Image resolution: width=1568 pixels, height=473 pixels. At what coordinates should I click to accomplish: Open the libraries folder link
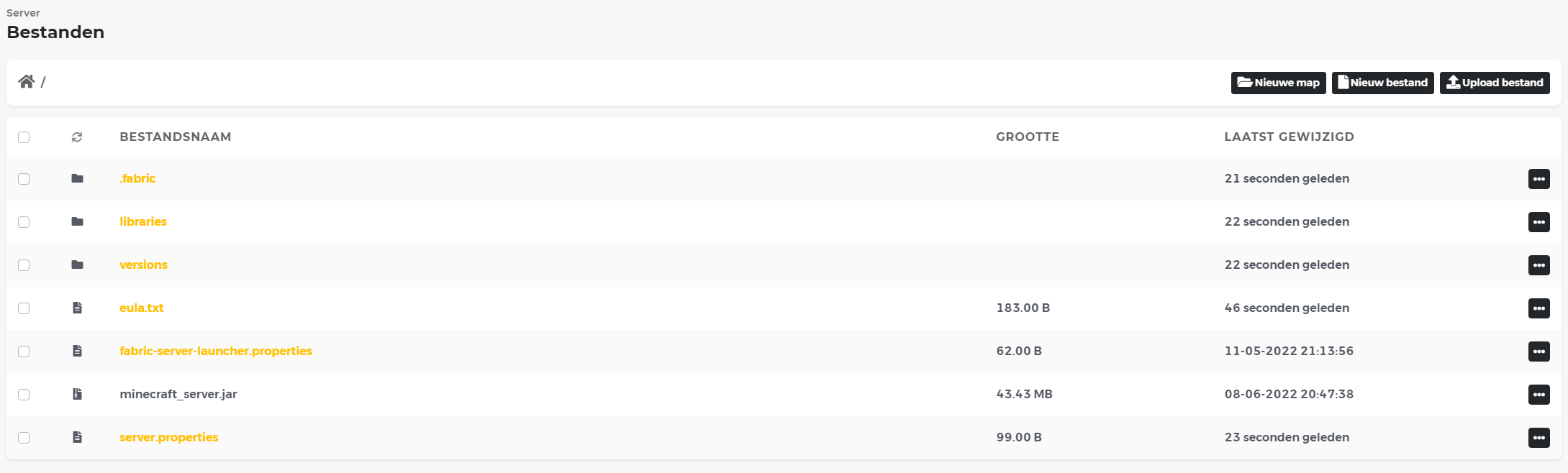(x=143, y=222)
